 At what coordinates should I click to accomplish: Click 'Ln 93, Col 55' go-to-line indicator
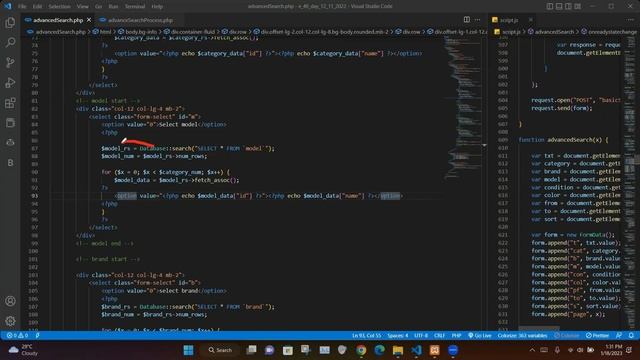[367, 336]
